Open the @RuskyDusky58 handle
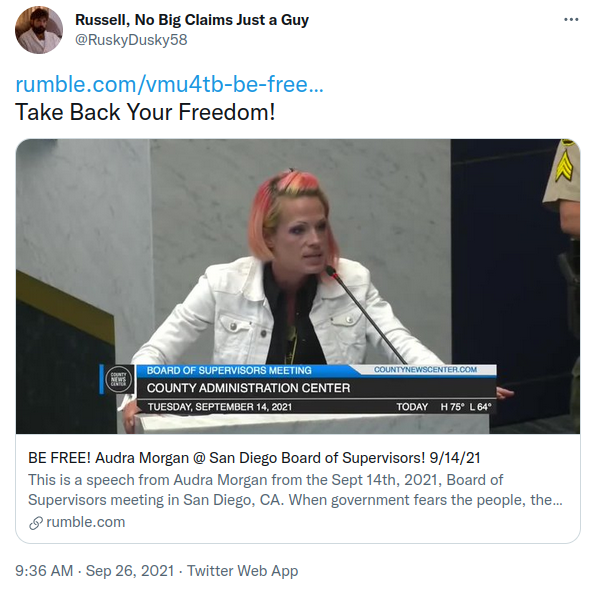 131,40
